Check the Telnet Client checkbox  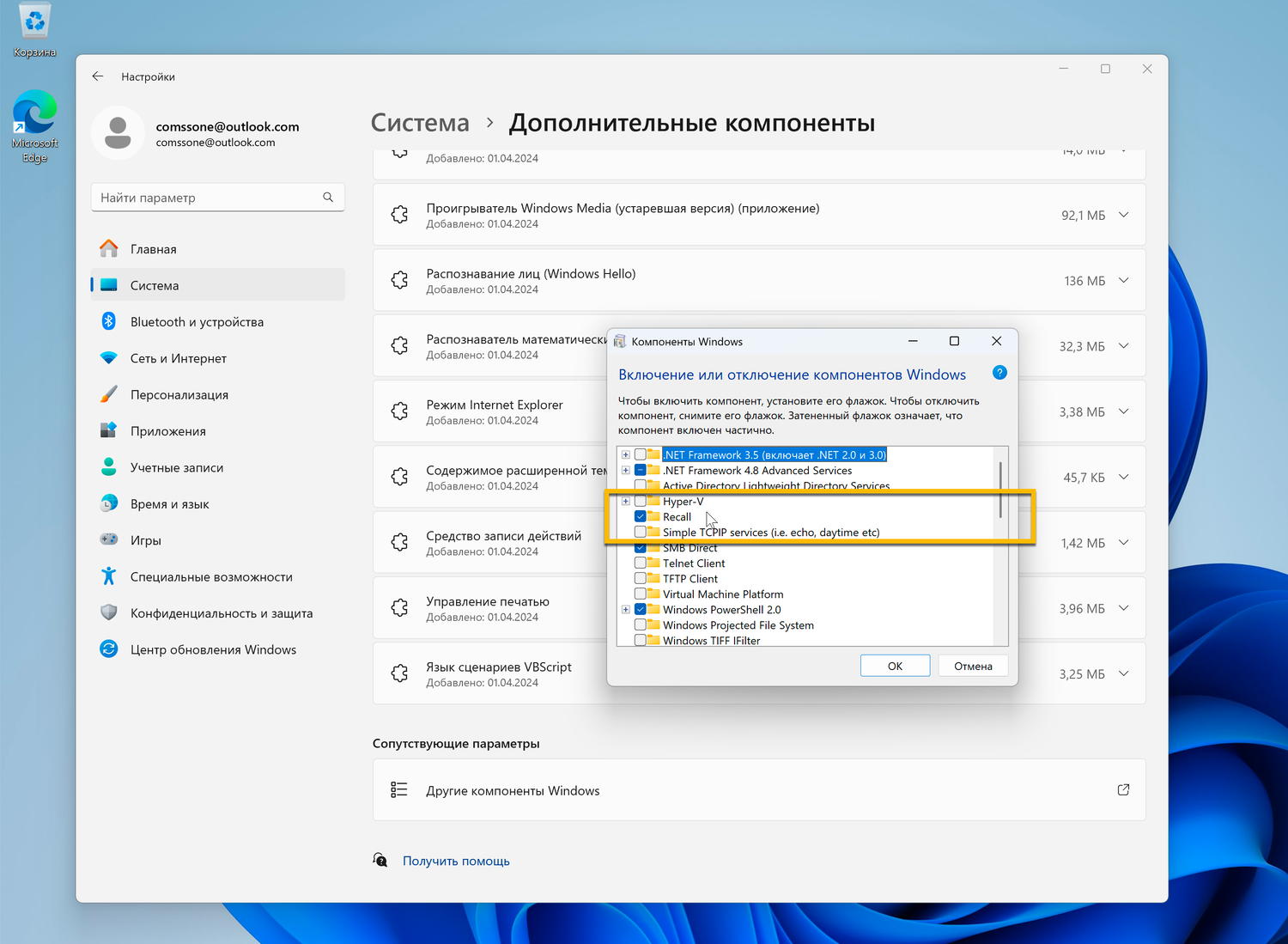[x=641, y=563]
